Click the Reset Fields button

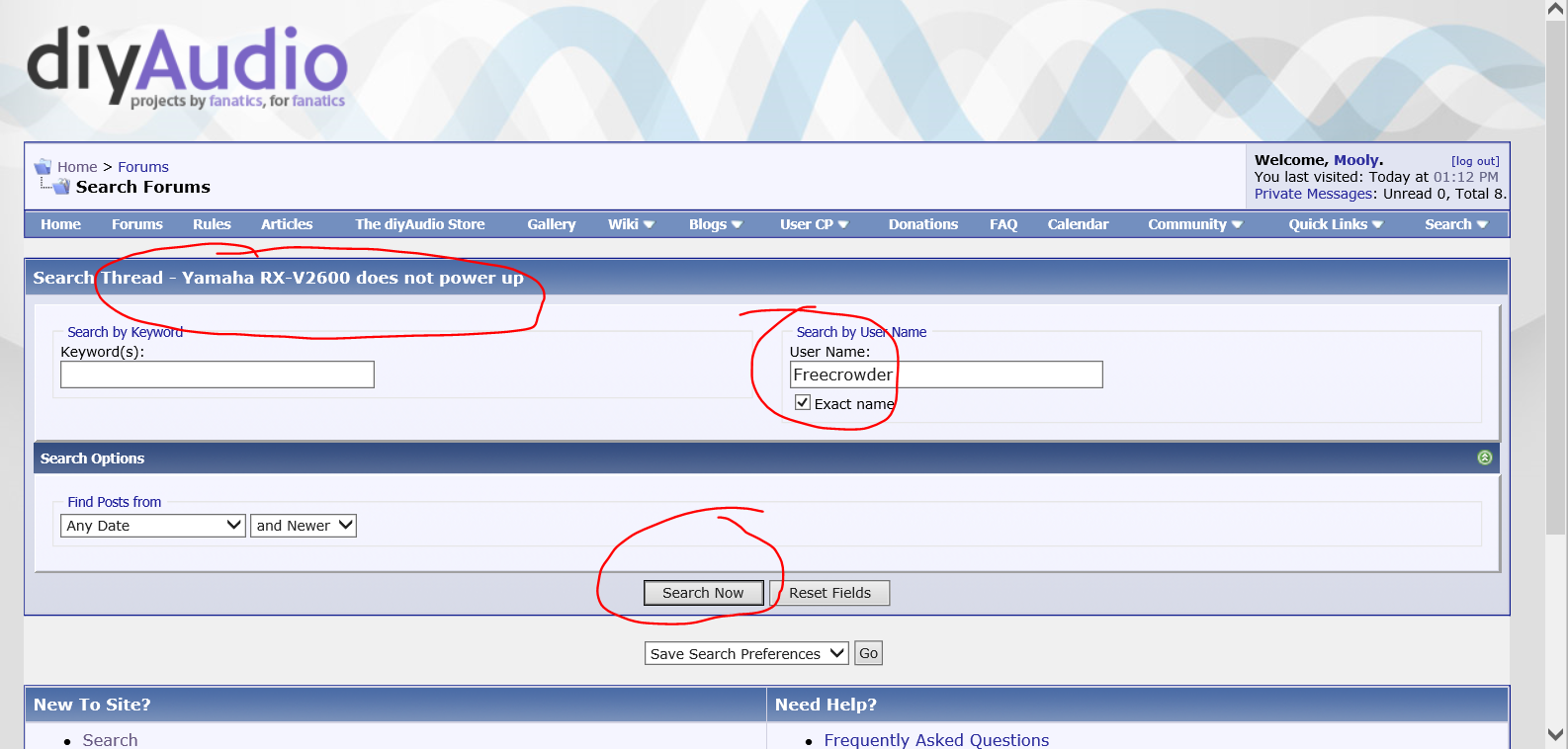click(829, 593)
